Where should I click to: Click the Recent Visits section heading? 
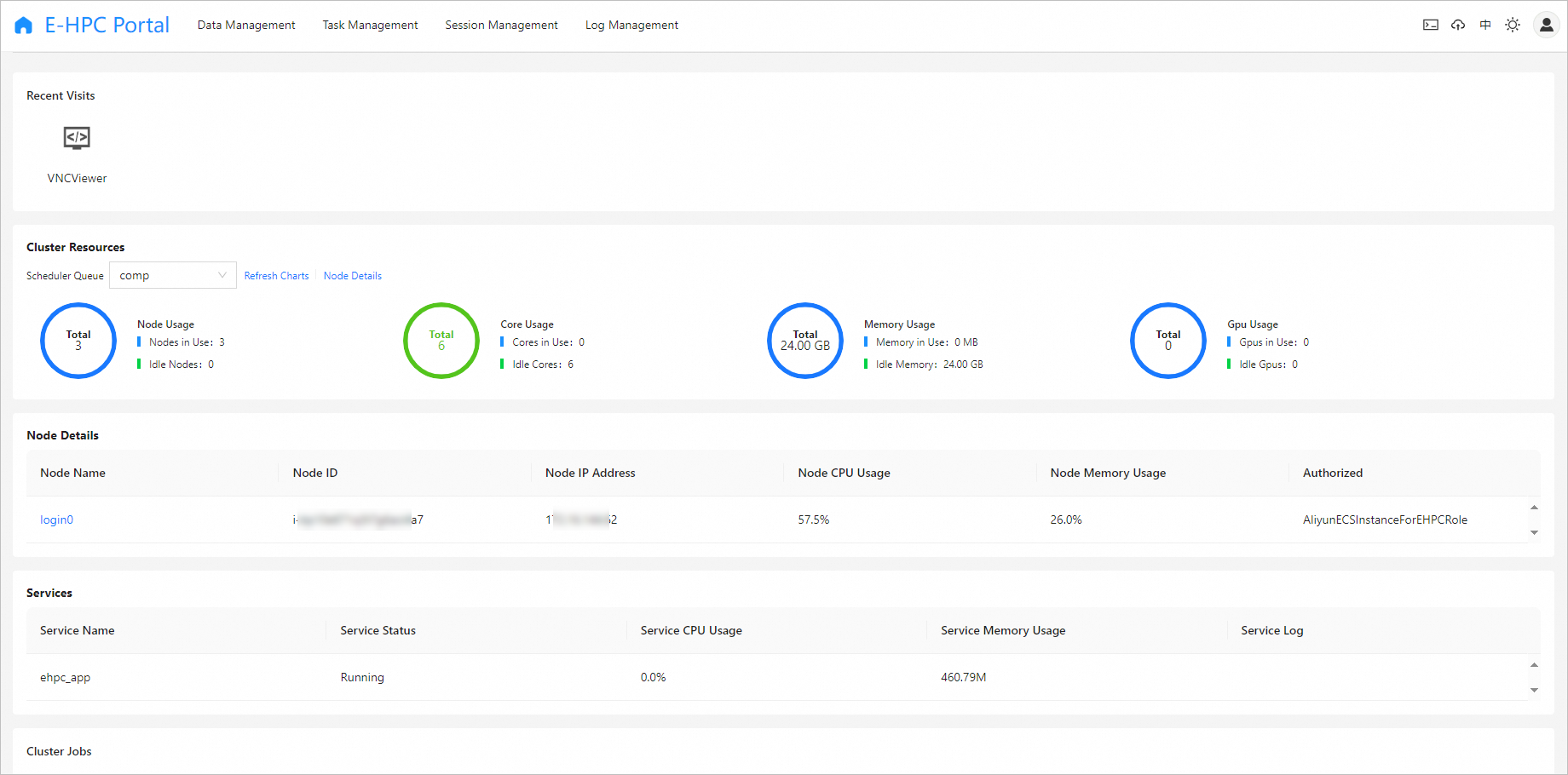point(61,95)
